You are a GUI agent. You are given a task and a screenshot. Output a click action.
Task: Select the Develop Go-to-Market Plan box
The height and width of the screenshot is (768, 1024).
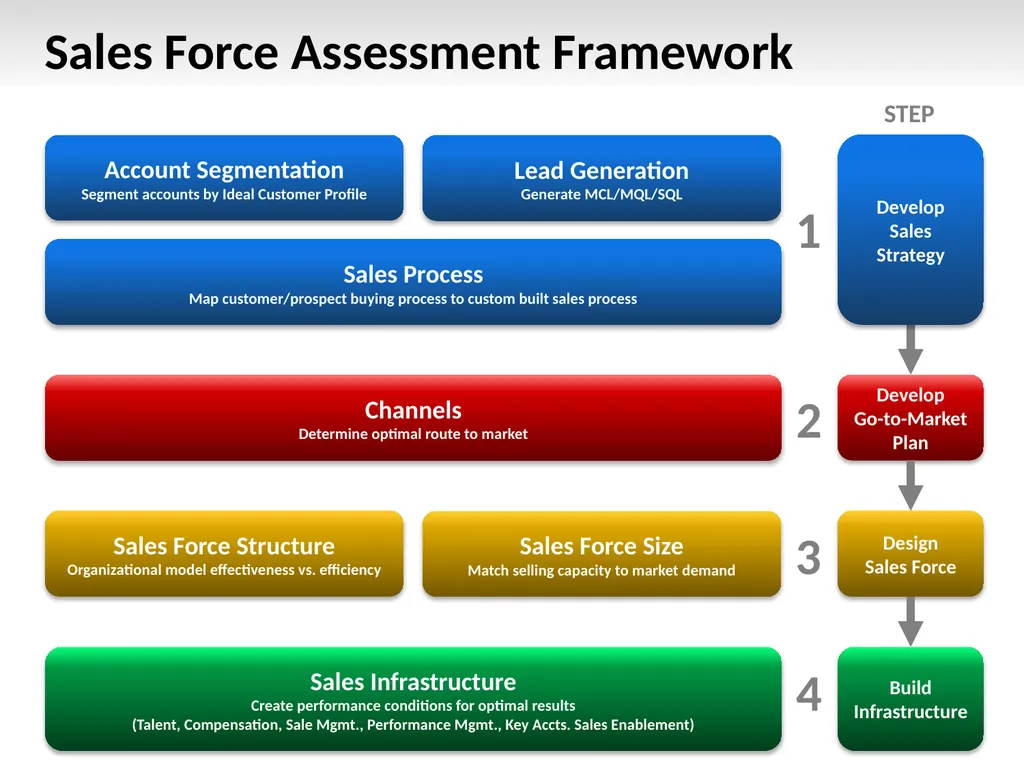pos(910,418)
